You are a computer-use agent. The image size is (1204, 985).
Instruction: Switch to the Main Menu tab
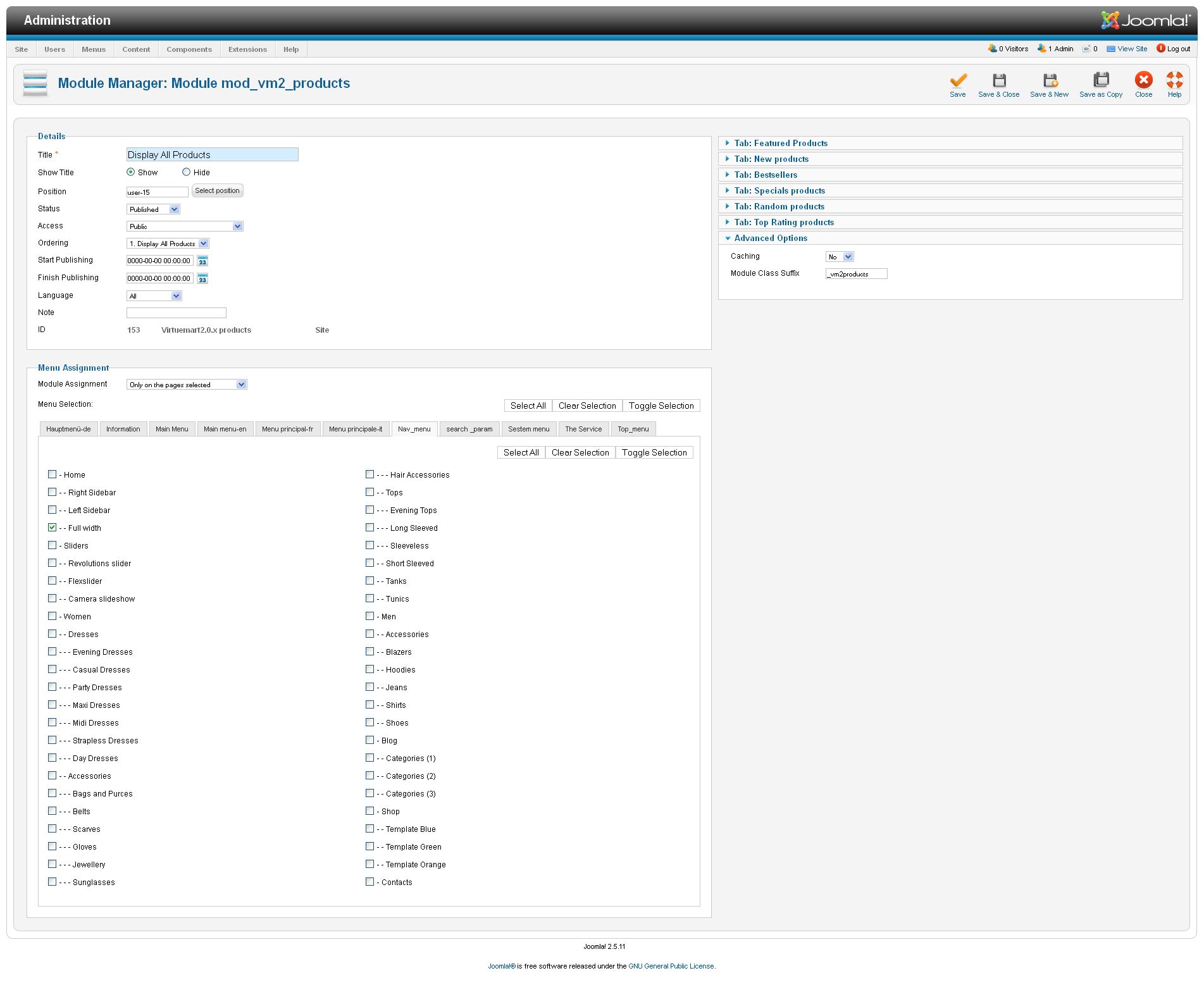pos(171,429)
